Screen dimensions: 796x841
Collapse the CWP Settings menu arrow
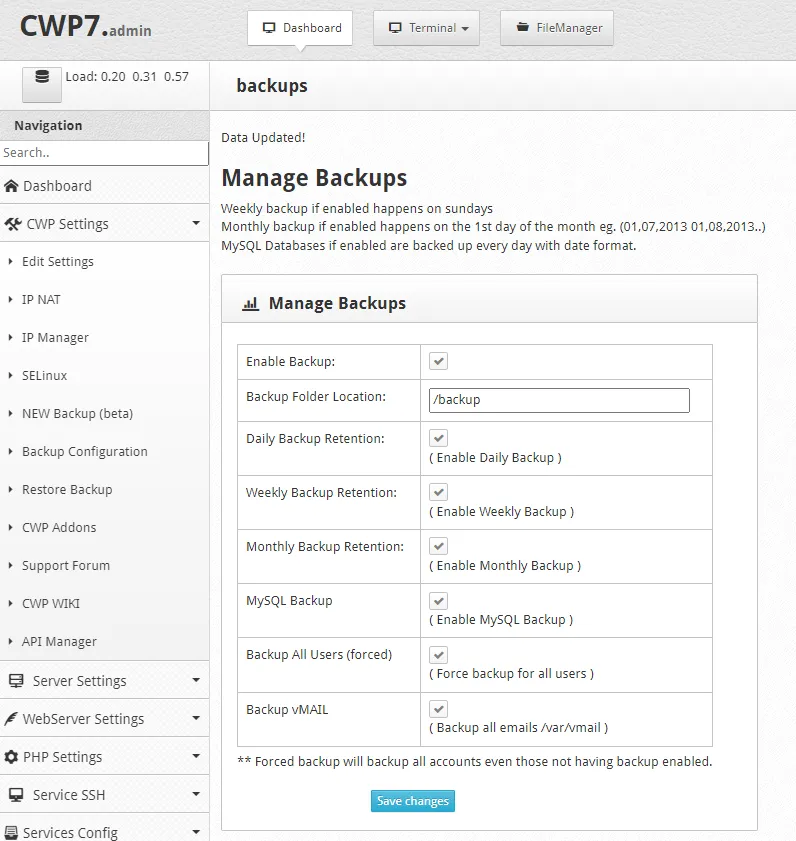pyautogui.click(x=196, y=223)
